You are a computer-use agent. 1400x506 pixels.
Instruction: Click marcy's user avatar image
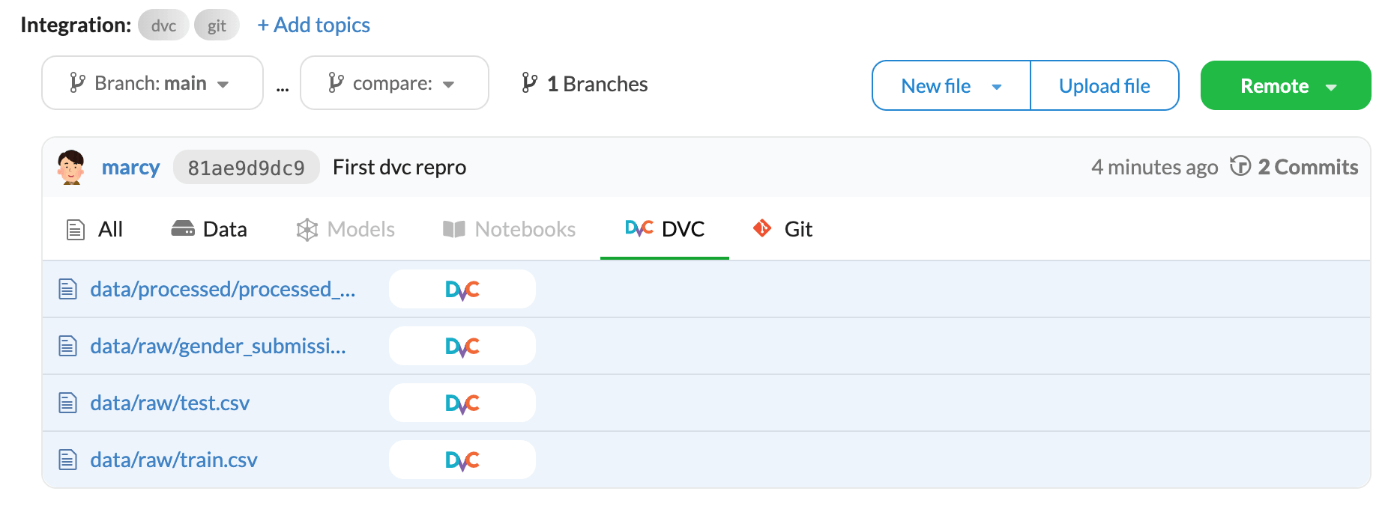[71, 167]
